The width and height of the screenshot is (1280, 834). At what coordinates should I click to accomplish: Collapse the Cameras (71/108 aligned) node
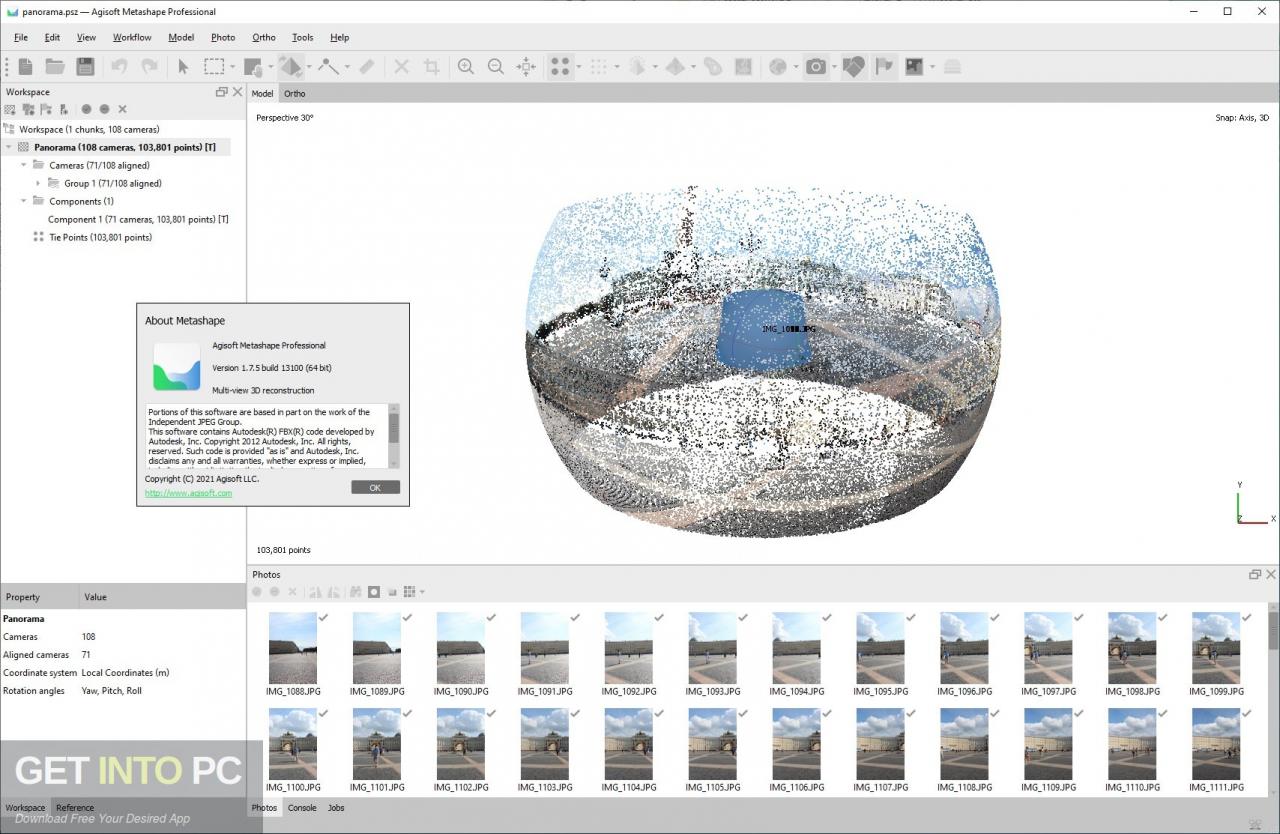[x=24, y=165]
